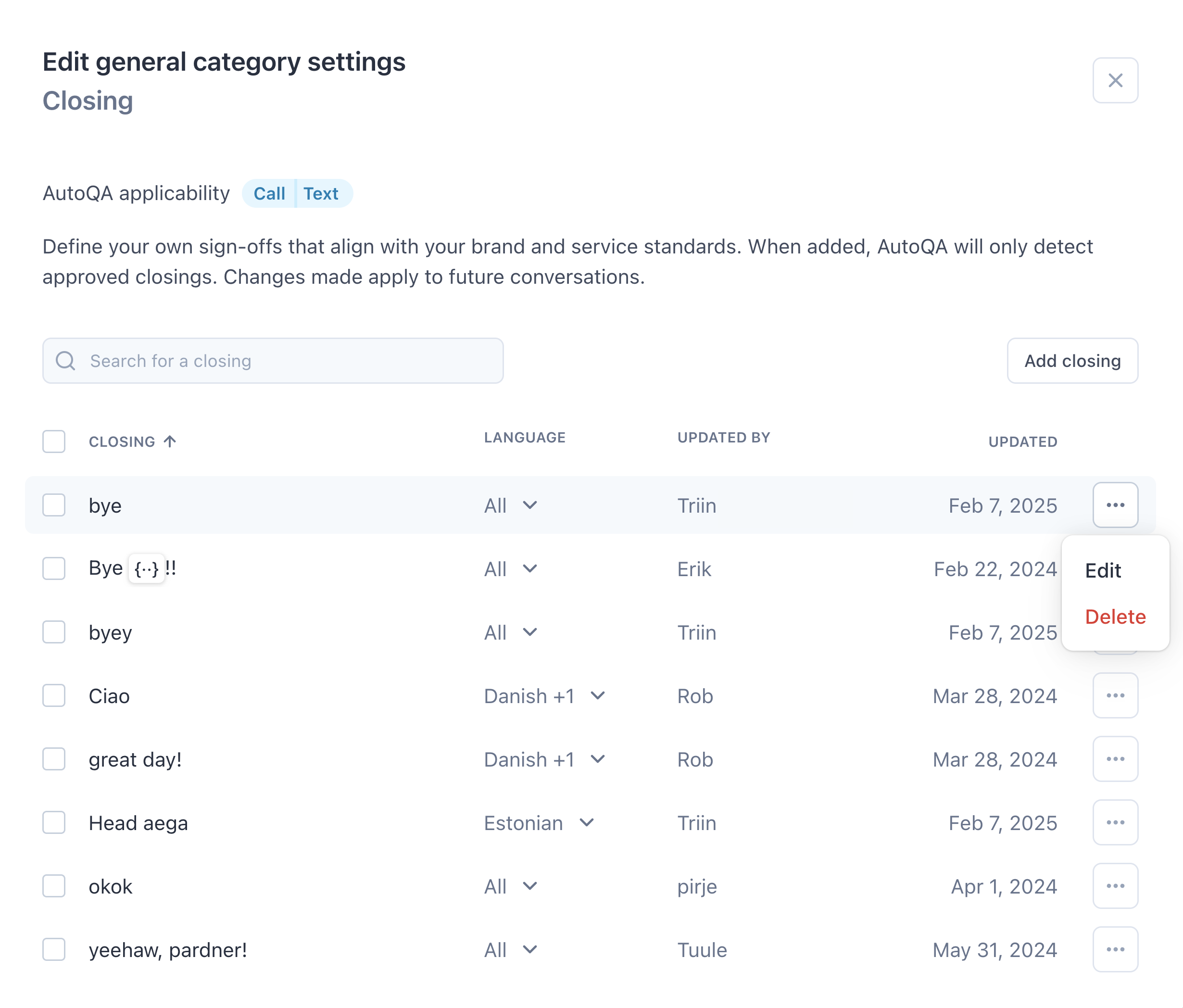Open three-dot menu for great day! row
The width and height of the screenshot is (1183, 1008).
(1115, 758)
